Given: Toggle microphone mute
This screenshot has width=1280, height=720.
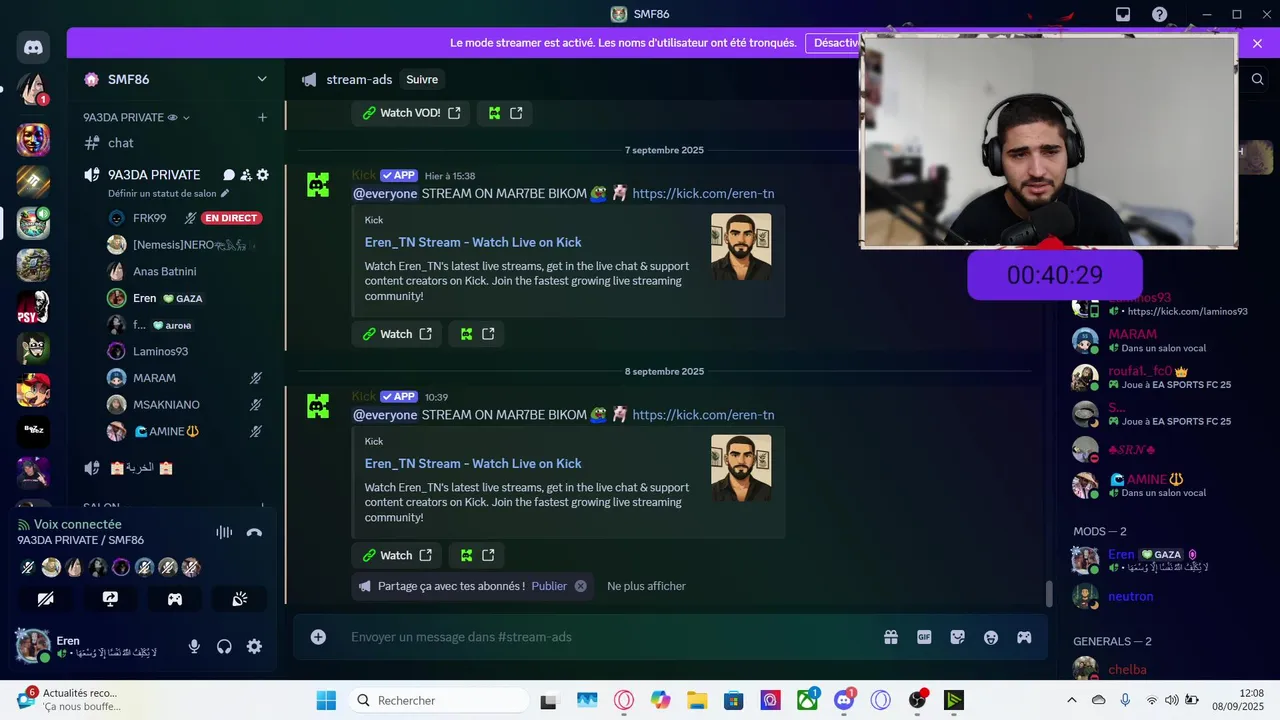Looking at the screenshot, I should (x=194, y=647).
